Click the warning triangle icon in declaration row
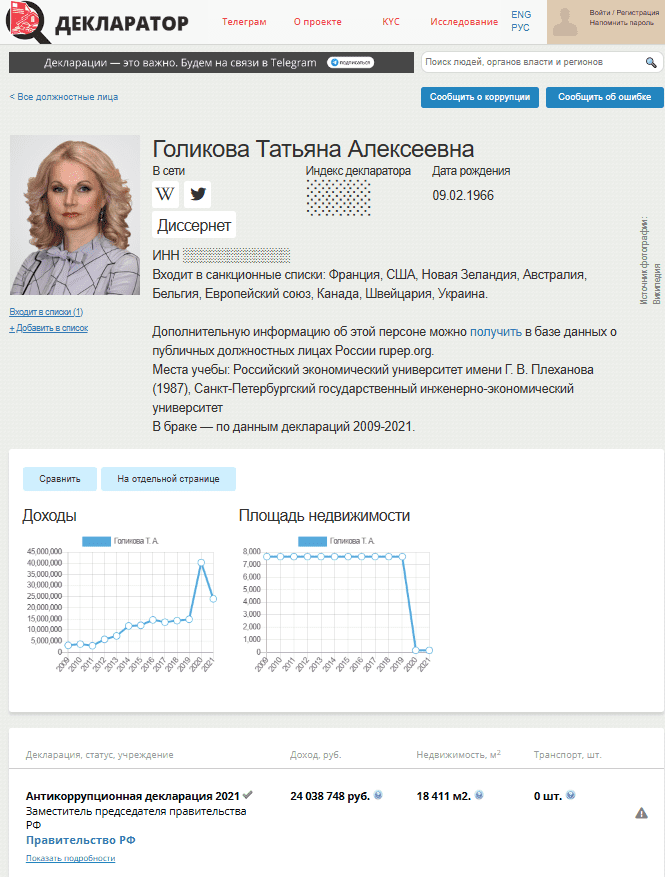This screenshot has height=877, width=665. pos(641,813)
